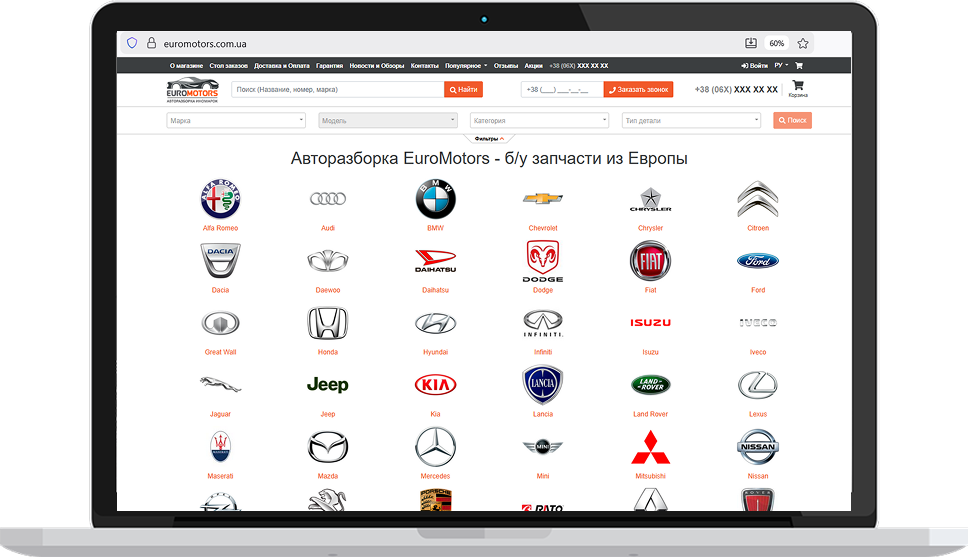Screen dimensions: 968x557
Task: Focus the part search input field
Action: 338,90
